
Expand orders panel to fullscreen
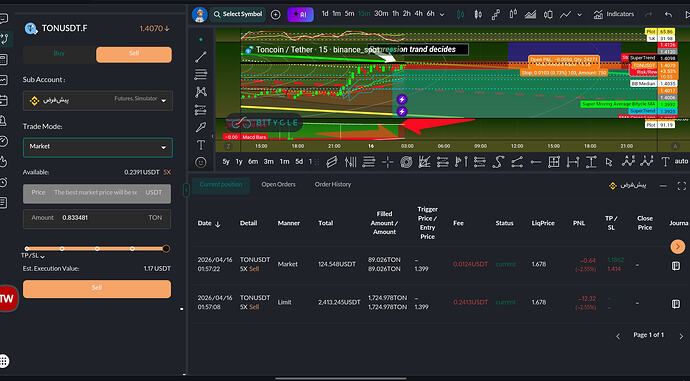point(682,186)
